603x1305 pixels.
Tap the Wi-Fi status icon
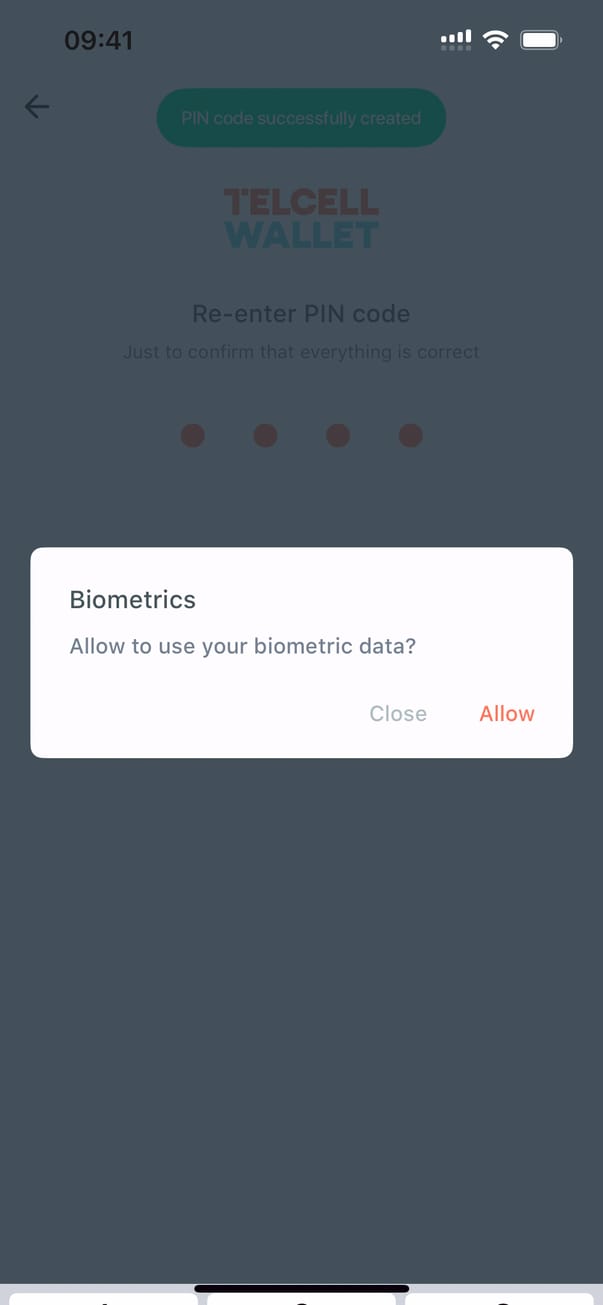pyautogui.click(x=495, y=40)
